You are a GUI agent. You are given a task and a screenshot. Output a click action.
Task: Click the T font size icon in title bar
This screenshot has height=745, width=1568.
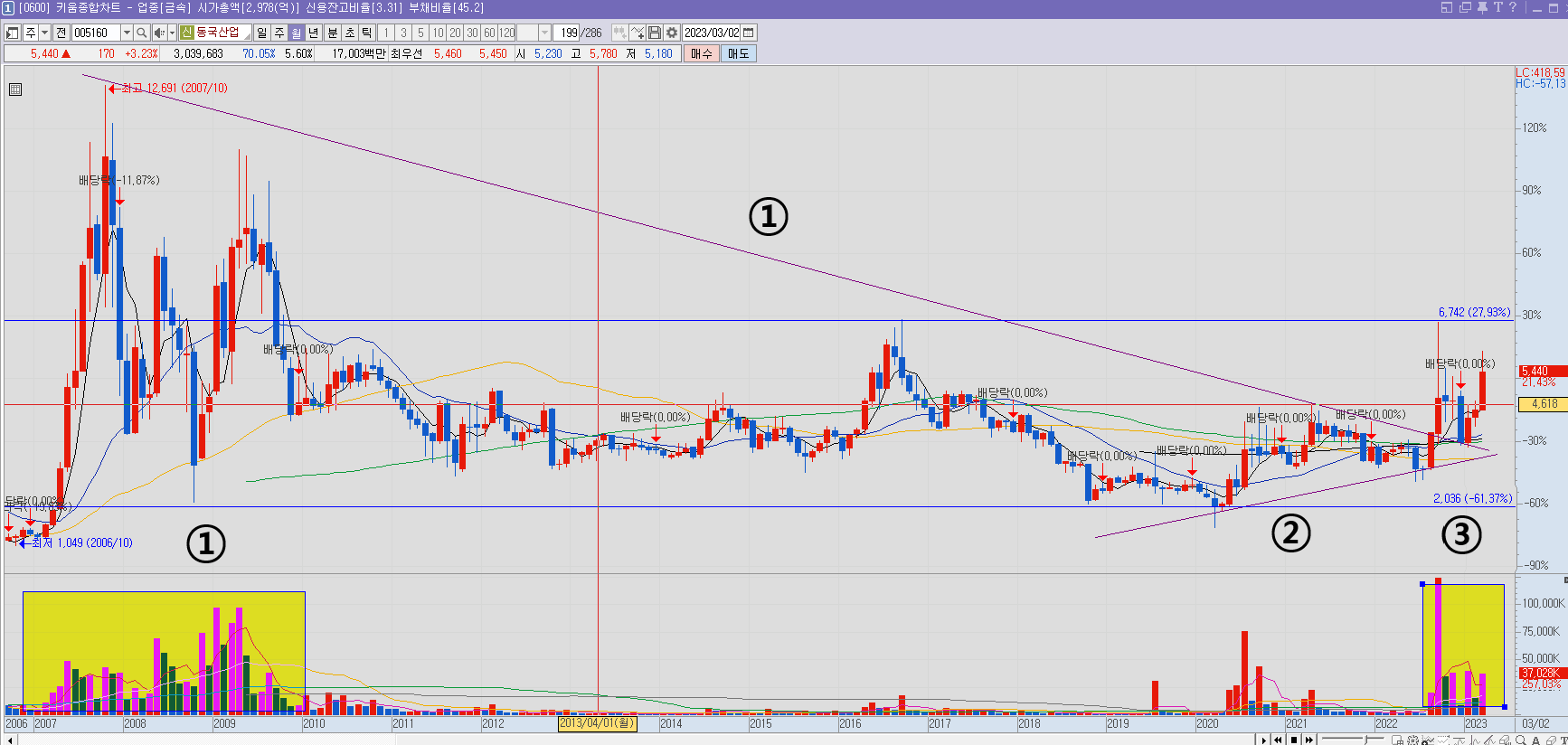pos(1497,7)
